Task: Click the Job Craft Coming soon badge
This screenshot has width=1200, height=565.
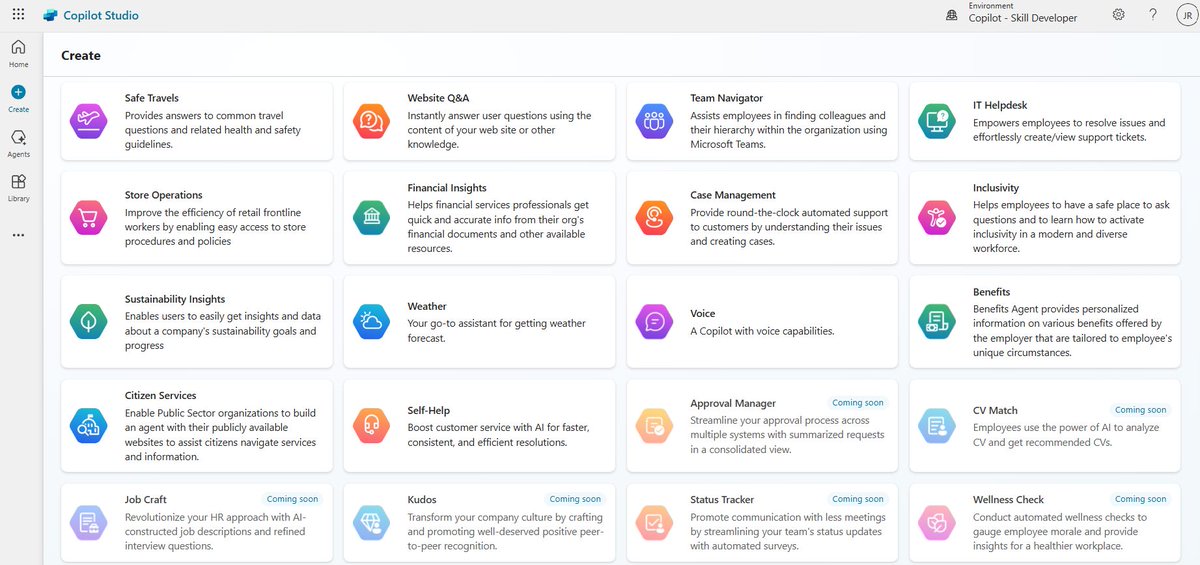Action: pyautogui.click(x=292, y=499)
